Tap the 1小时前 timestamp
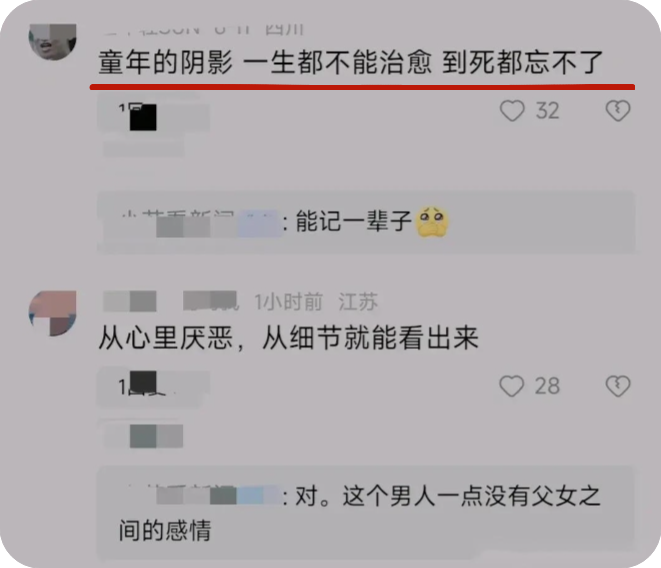Image resolution: width=661 pixels, height=568 pixels. point(289,302)
